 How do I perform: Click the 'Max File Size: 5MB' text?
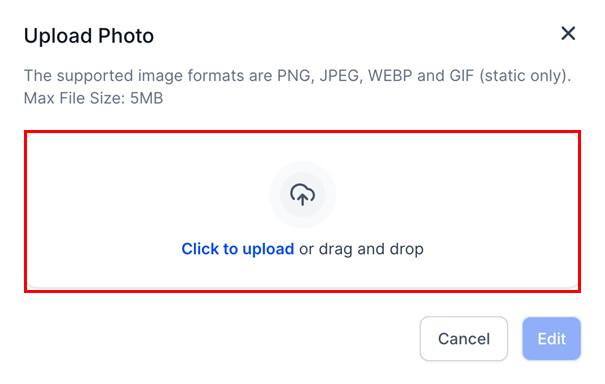pyautogui.click(x=93, y=98)
